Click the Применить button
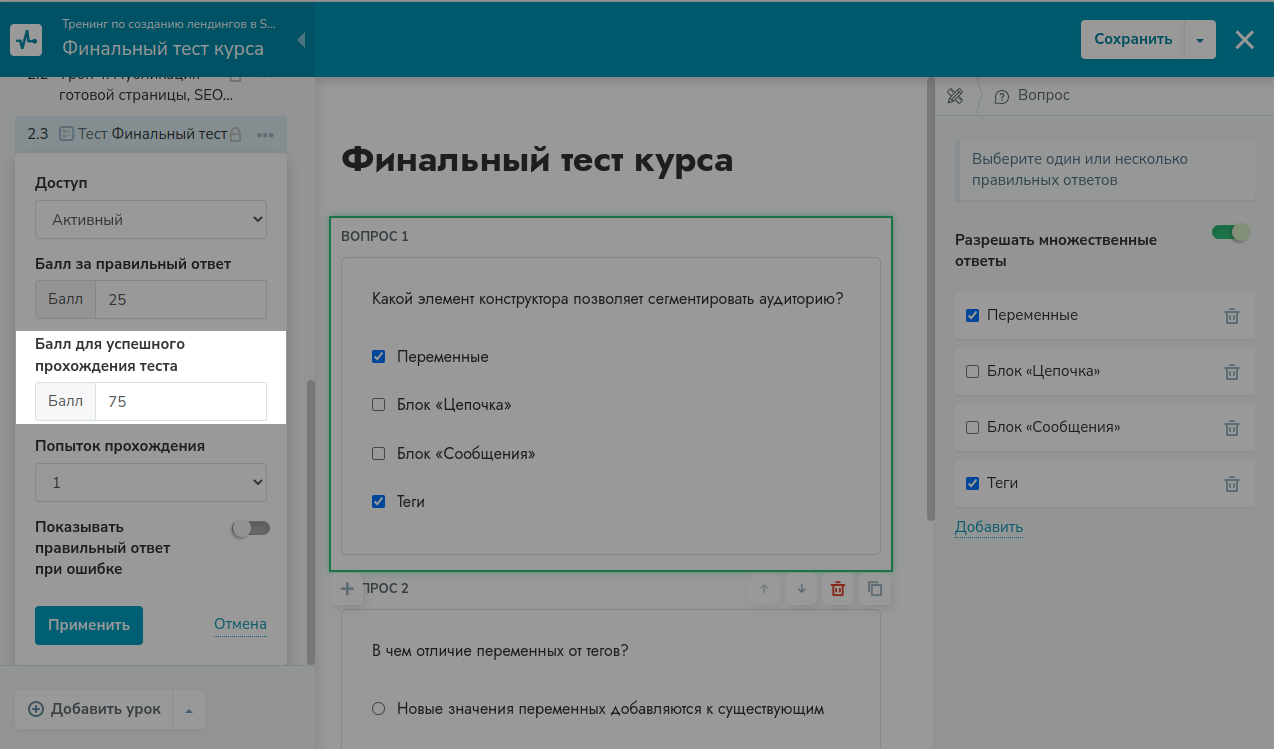 tap(89, 625)
